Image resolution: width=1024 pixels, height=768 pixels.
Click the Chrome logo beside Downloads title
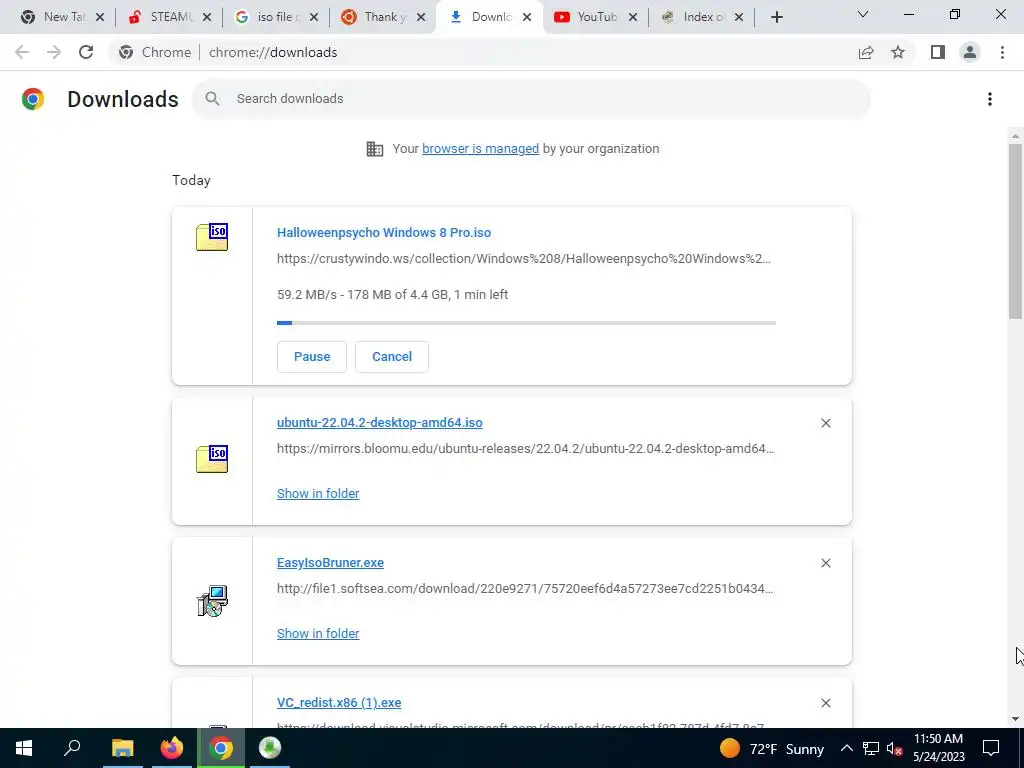click(x=33, y=99)
